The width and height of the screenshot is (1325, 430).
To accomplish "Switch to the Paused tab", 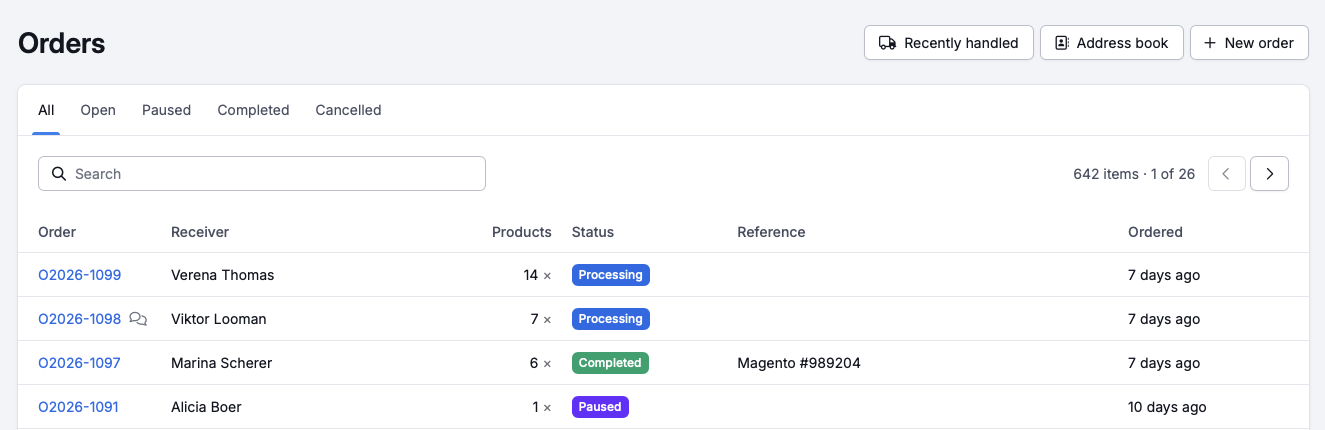I will pos(166,110).
